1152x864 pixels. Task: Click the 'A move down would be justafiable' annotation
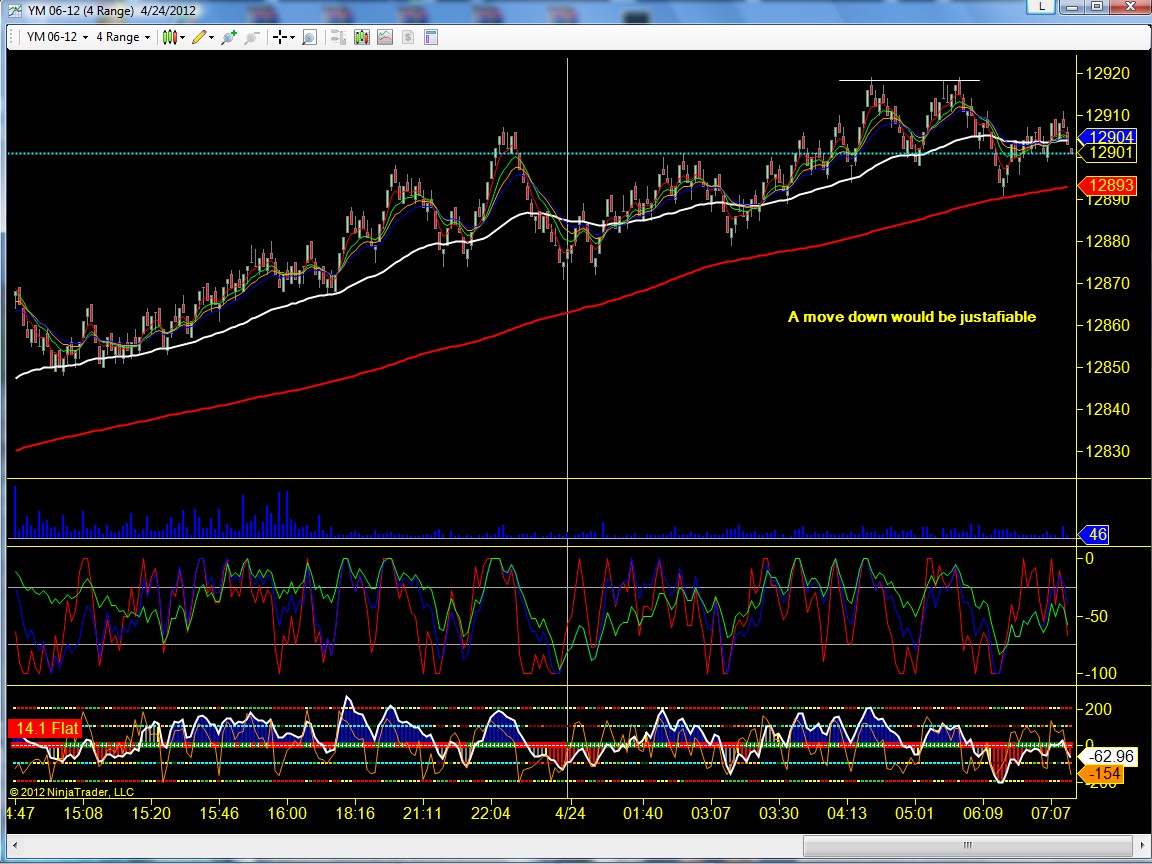click(912, 317)
